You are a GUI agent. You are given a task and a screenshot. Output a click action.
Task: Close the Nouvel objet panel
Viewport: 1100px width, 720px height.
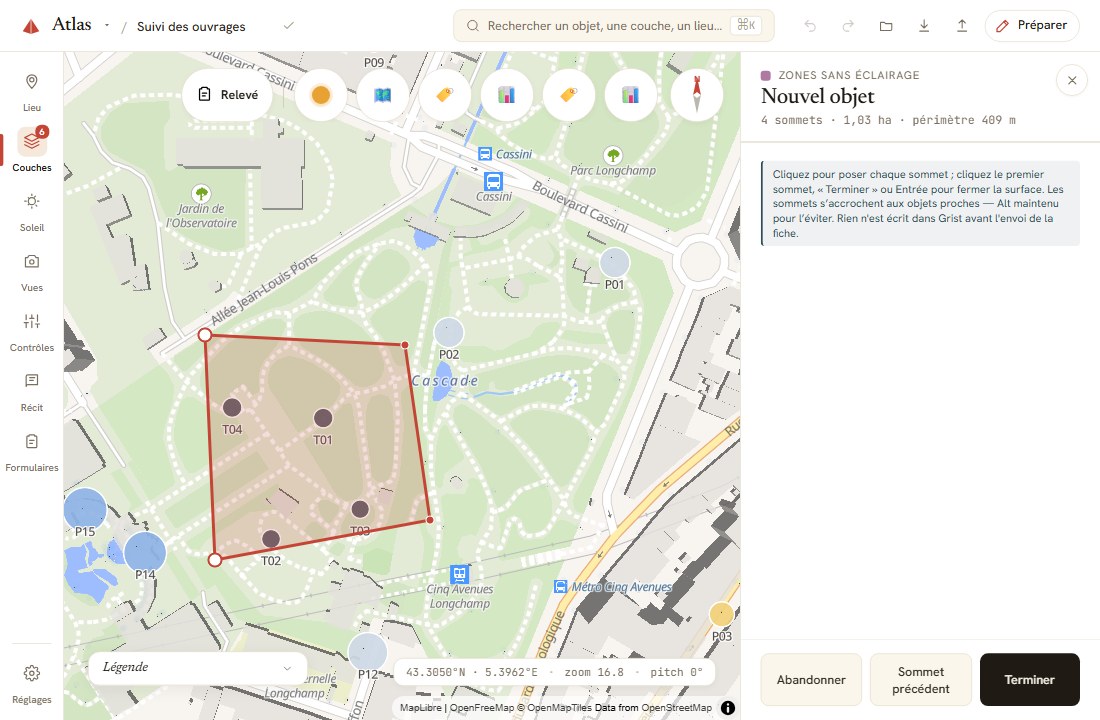point(1072,81)
